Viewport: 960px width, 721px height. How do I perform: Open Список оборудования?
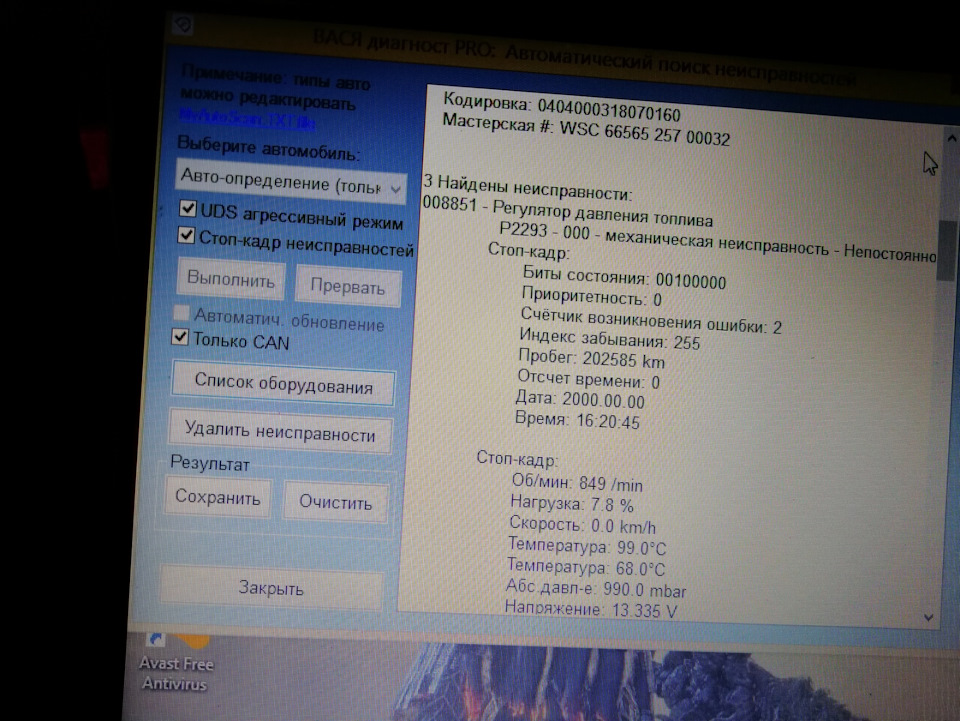[x=283, y=384]
